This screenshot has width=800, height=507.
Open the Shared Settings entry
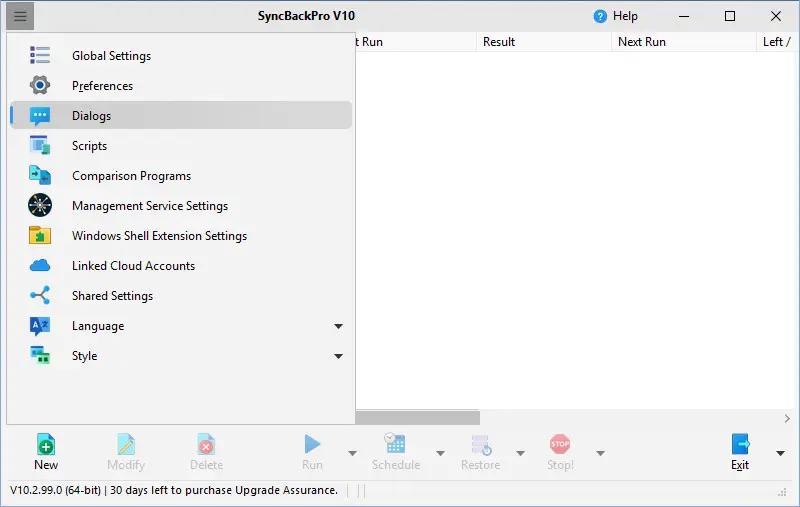pos(181,296)
